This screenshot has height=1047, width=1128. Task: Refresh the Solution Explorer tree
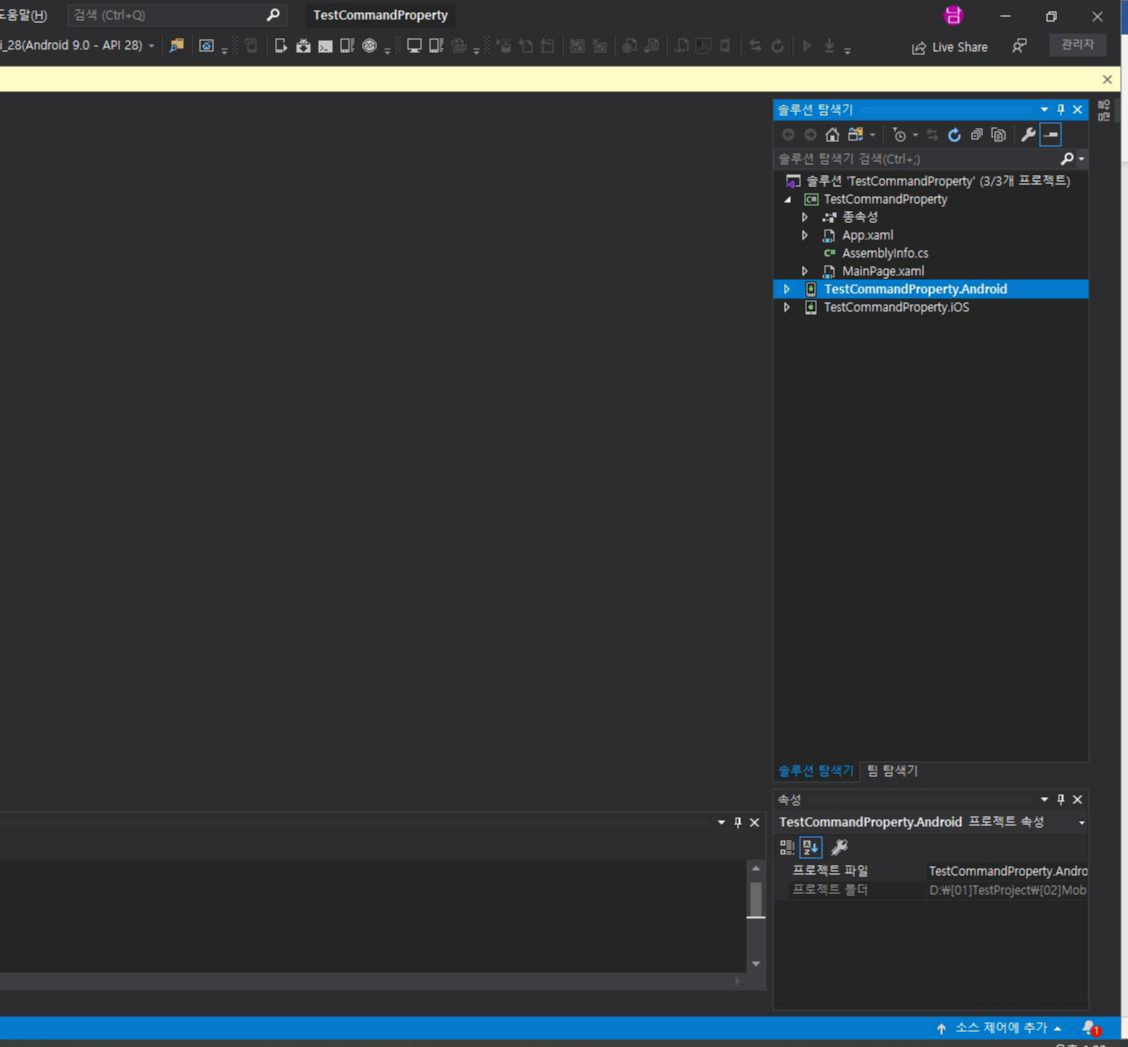pyautogui.click(x=954, y=135)
